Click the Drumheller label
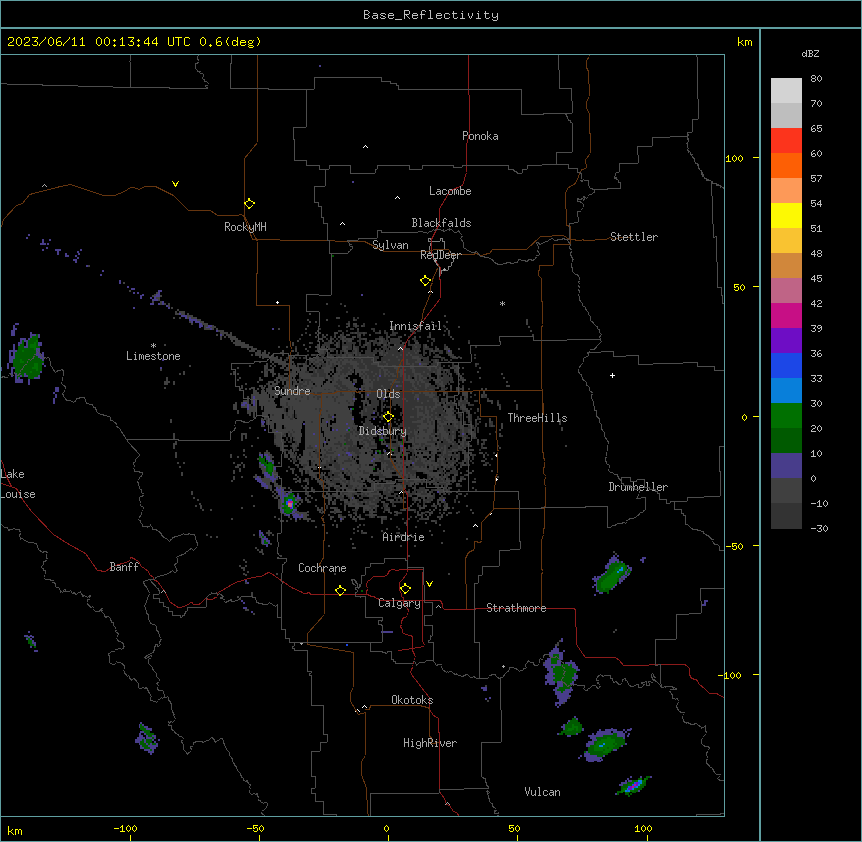The width and height of the screenshot is (862, 842). tap(638, 487)
